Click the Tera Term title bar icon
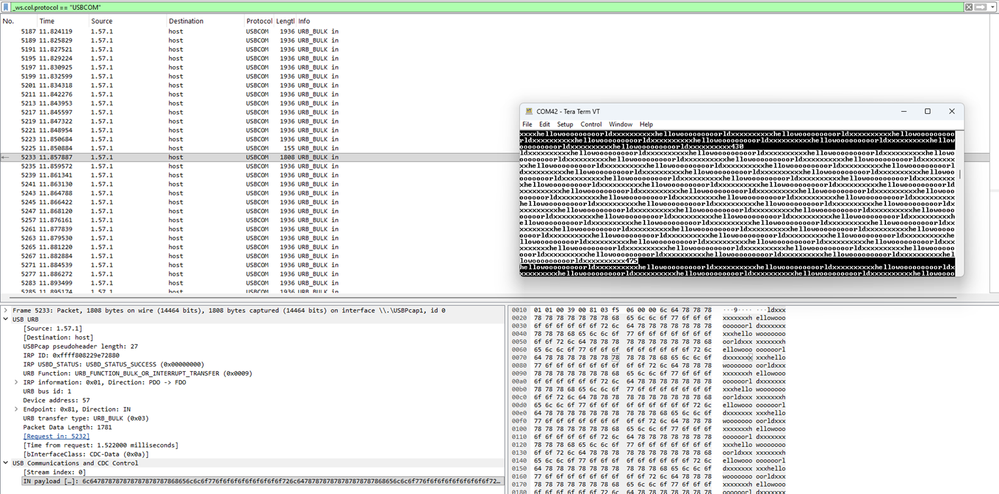 [x=528, y=112]
